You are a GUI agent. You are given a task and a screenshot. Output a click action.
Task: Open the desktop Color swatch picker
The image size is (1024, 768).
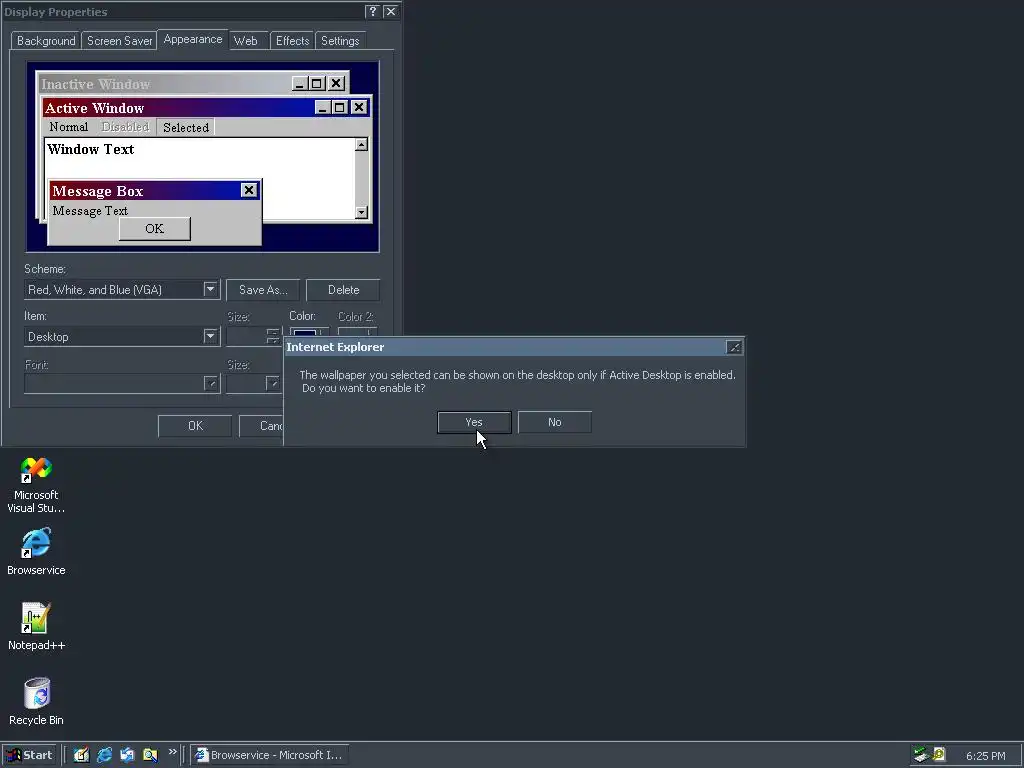pyautogui.click(x=308, y=332)
